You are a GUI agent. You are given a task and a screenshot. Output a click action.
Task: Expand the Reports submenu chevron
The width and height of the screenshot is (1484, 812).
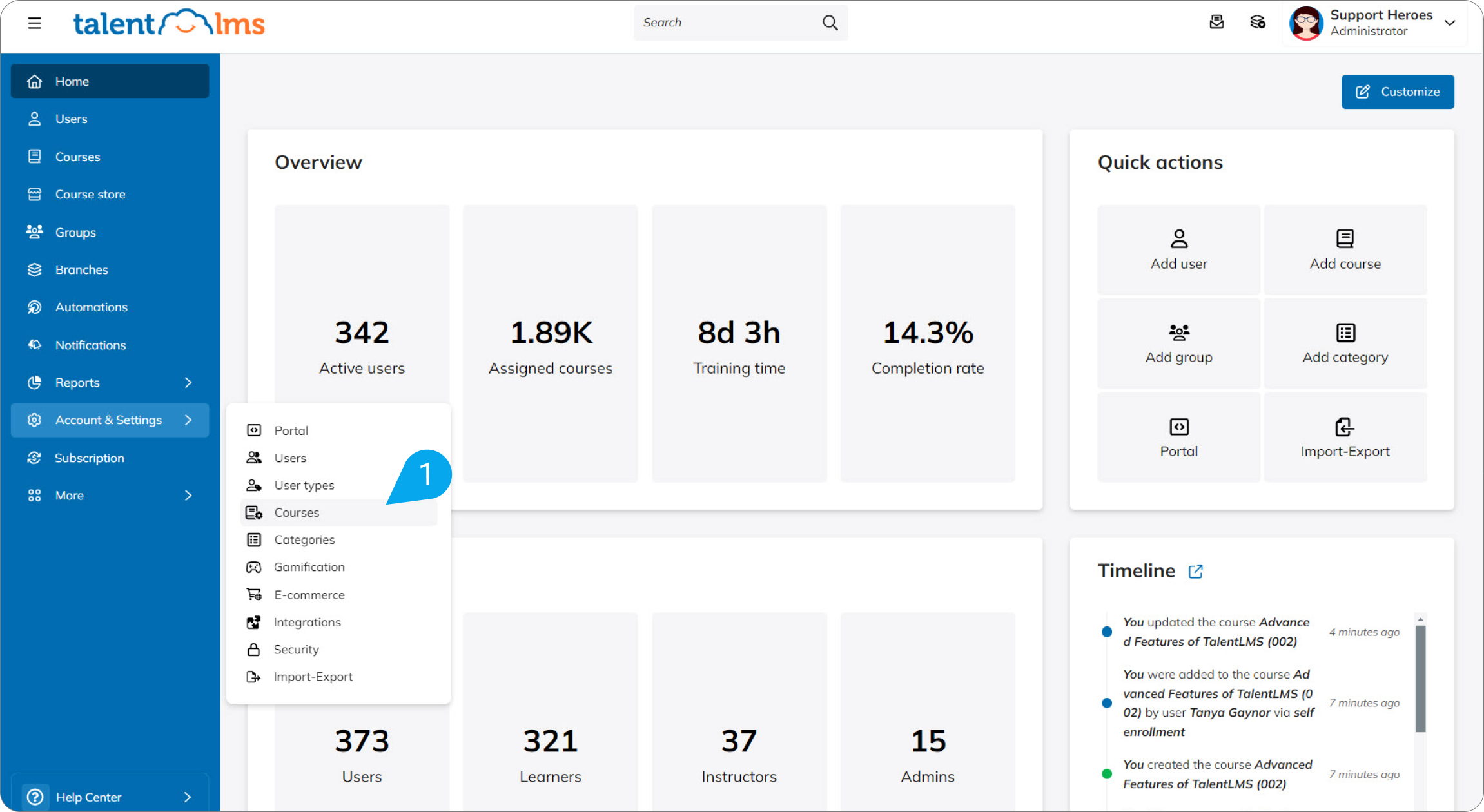click(x=188, y=383)
